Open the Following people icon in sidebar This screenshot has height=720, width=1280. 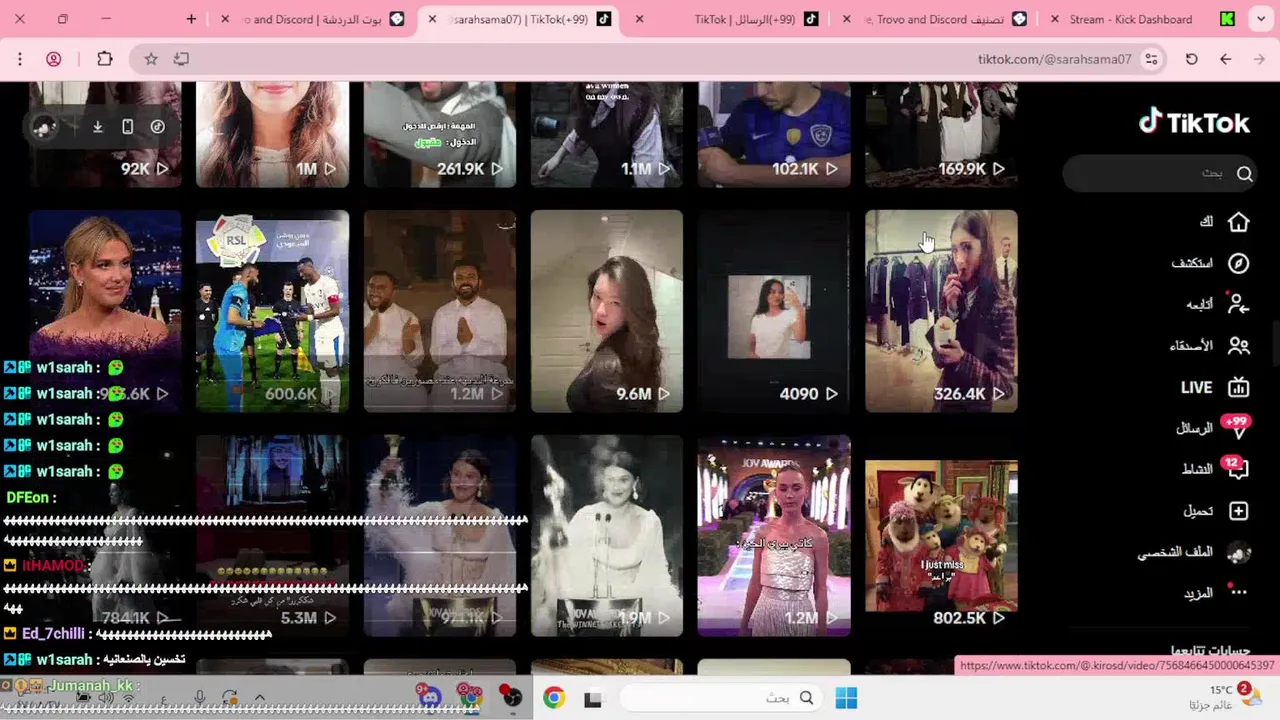(1238, 304)
